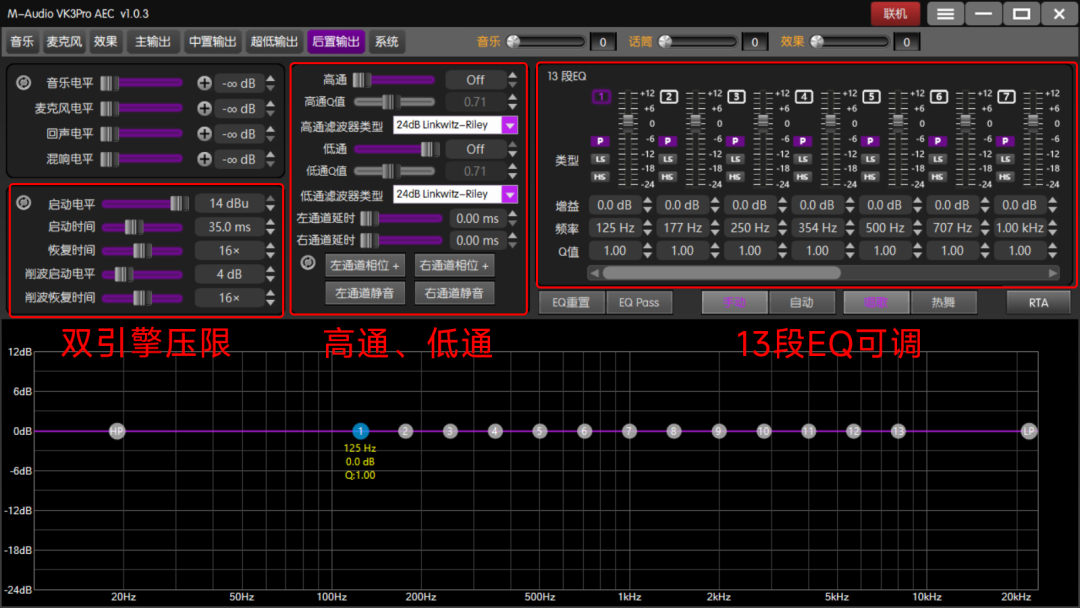Open the 主输出 tab
1080x608 pixels.
tap(153, 42)
